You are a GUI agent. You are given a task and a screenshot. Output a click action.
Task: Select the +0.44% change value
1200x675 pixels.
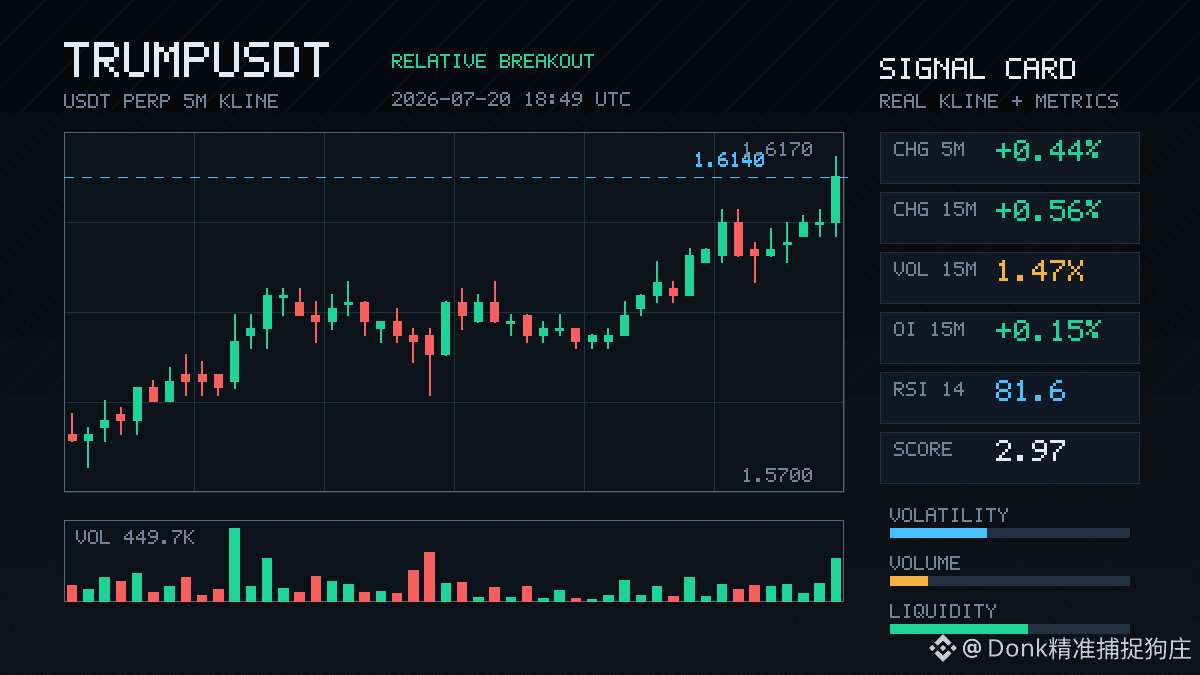coord(1047,150)
